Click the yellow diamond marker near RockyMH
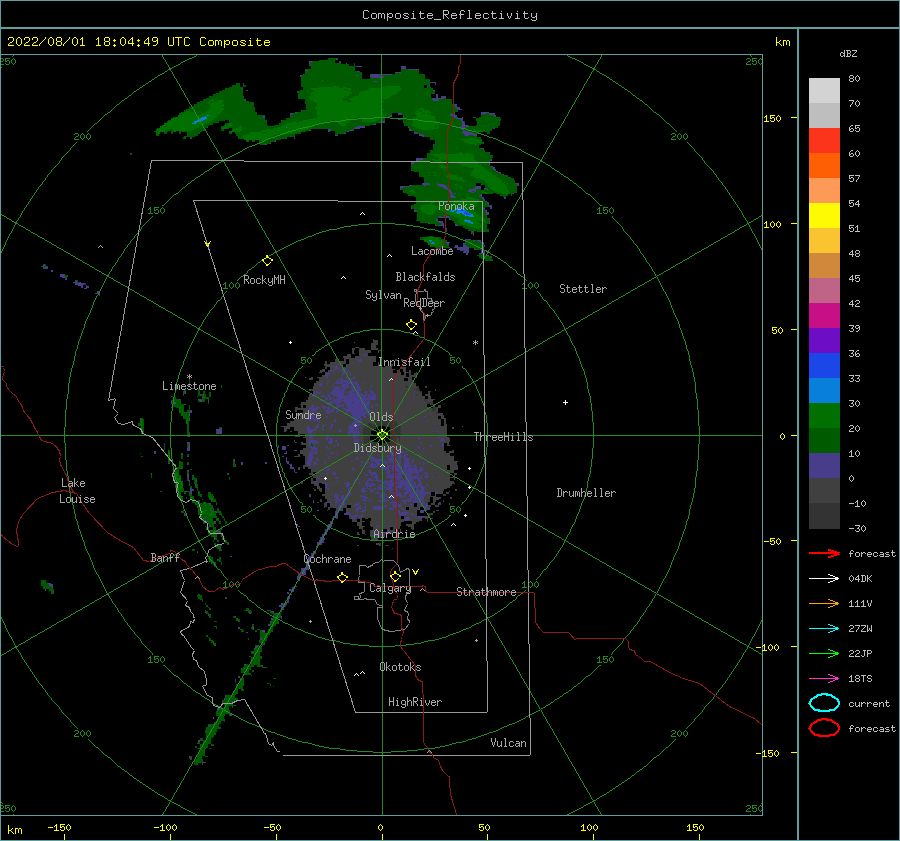Image resolution: width=900 pixels, height=841 pixels. (x=267, y=261)
